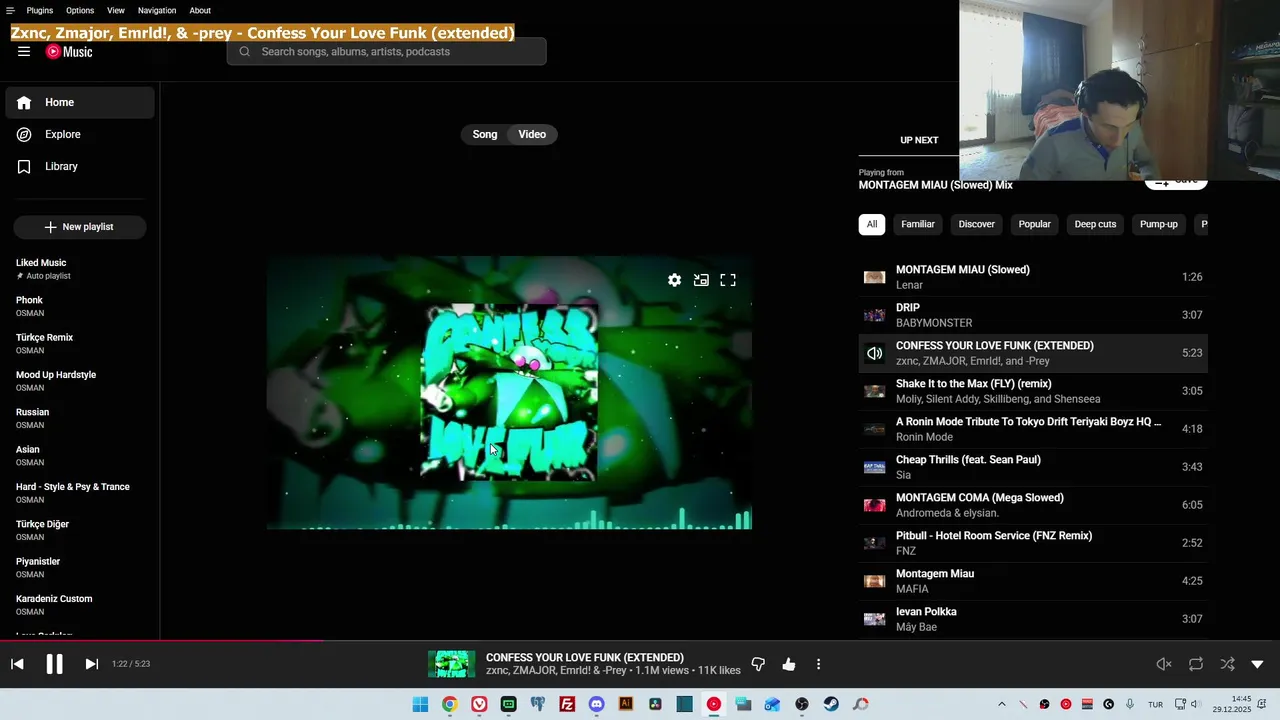Image resolution: width=1280 pixels, height=720 pixels.
Task: Switch video to miniplayer mode
Action: [x=701, y=280]
